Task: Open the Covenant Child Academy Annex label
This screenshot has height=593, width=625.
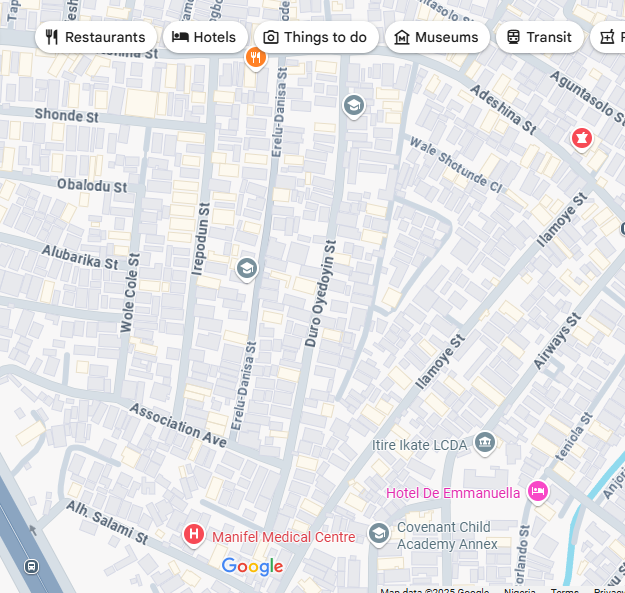Action: (447, 536)
